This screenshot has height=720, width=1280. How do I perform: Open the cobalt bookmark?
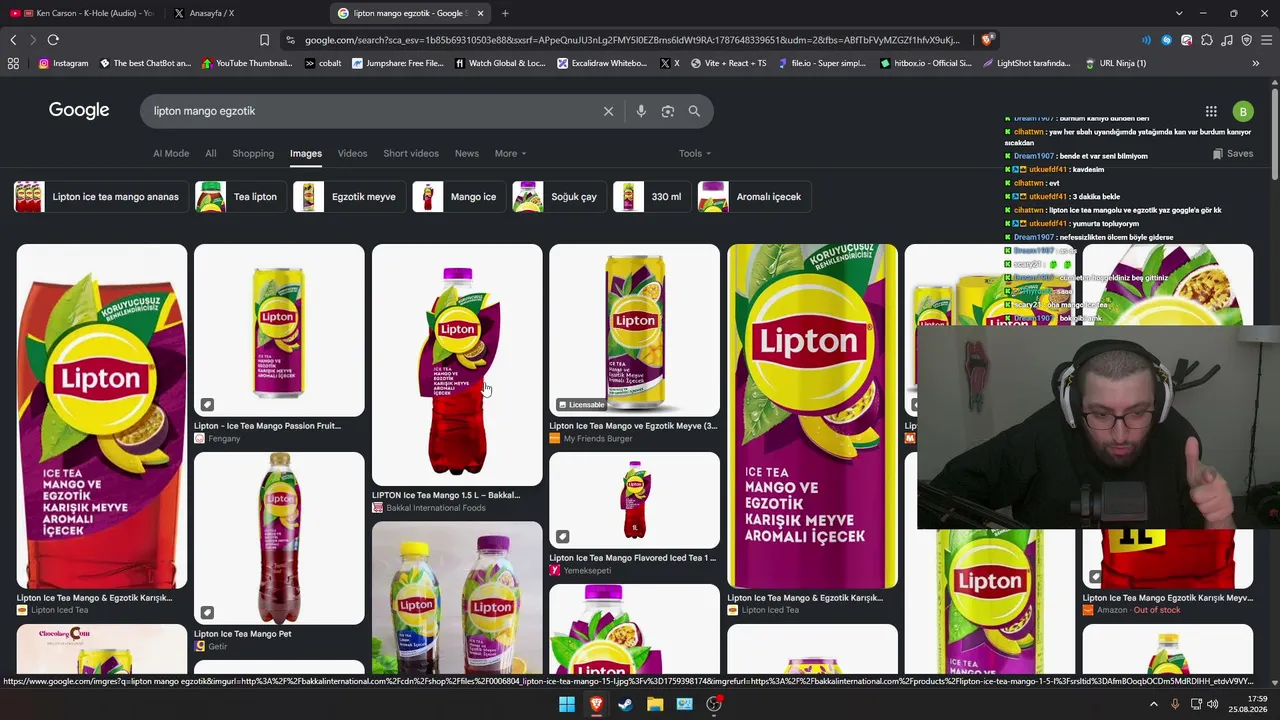tap(323, 63)
